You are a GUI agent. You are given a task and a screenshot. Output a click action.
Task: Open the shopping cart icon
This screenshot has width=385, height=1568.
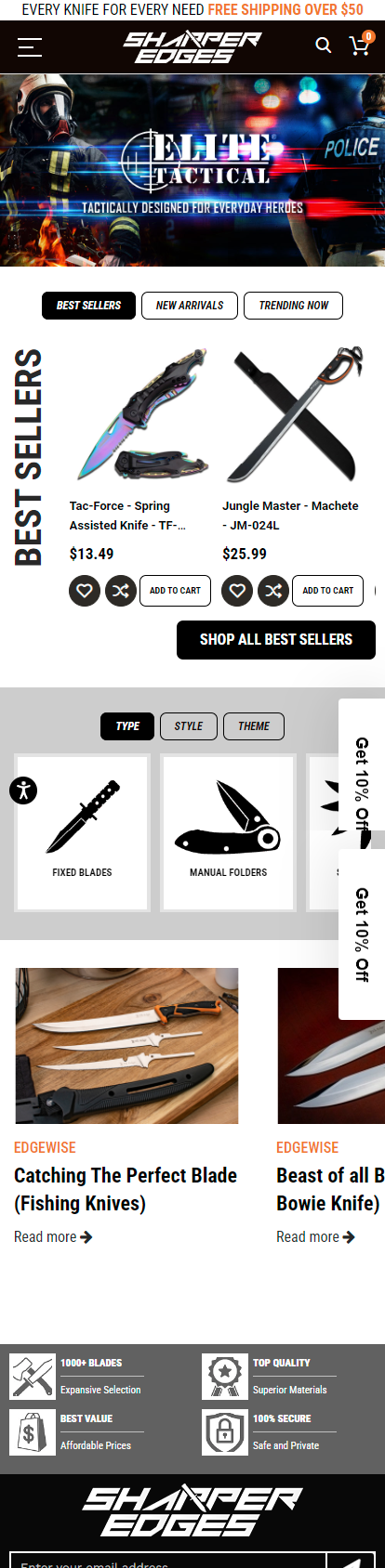[x=359, y=46]
